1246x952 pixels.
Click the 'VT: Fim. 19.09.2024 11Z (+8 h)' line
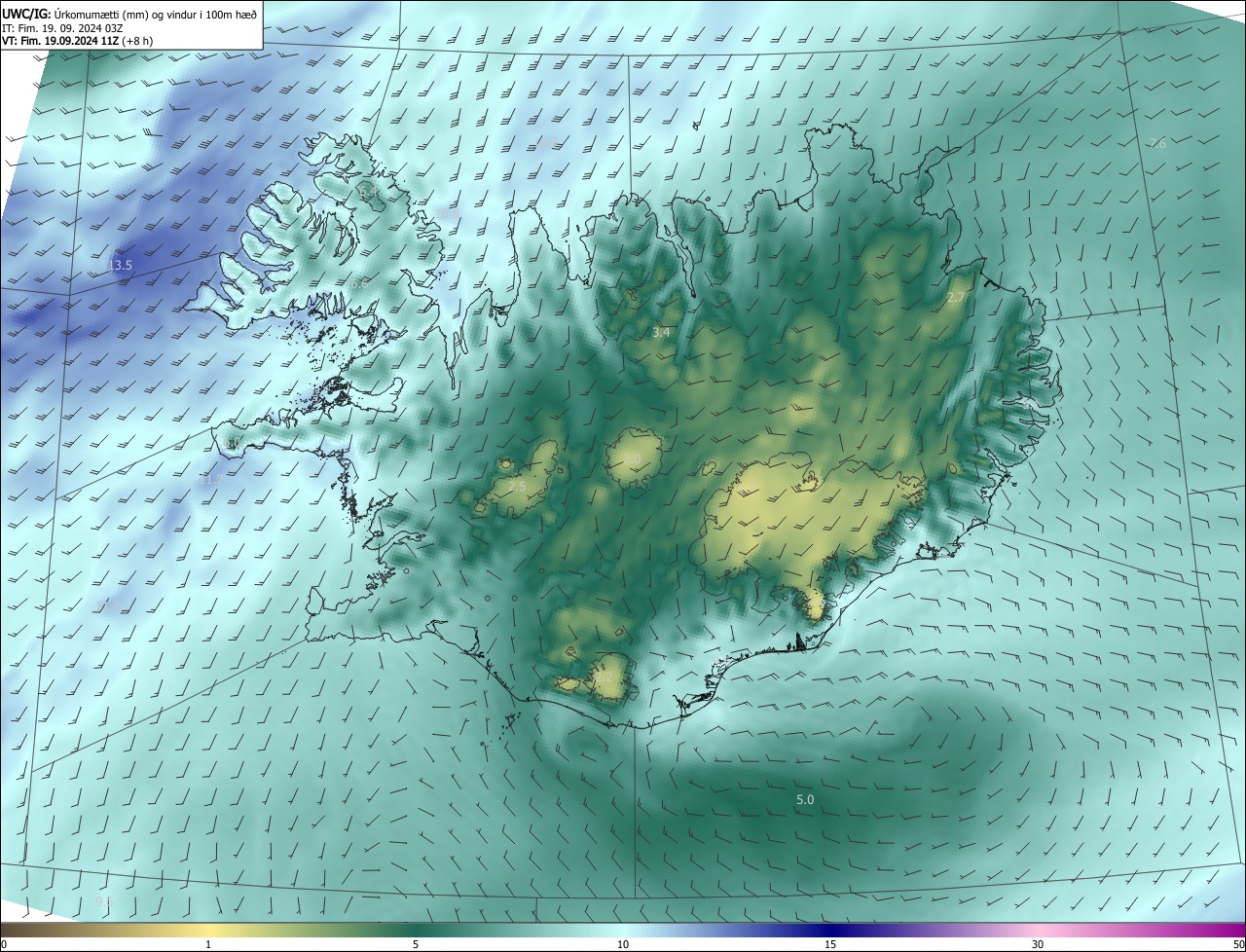(78, 41)
